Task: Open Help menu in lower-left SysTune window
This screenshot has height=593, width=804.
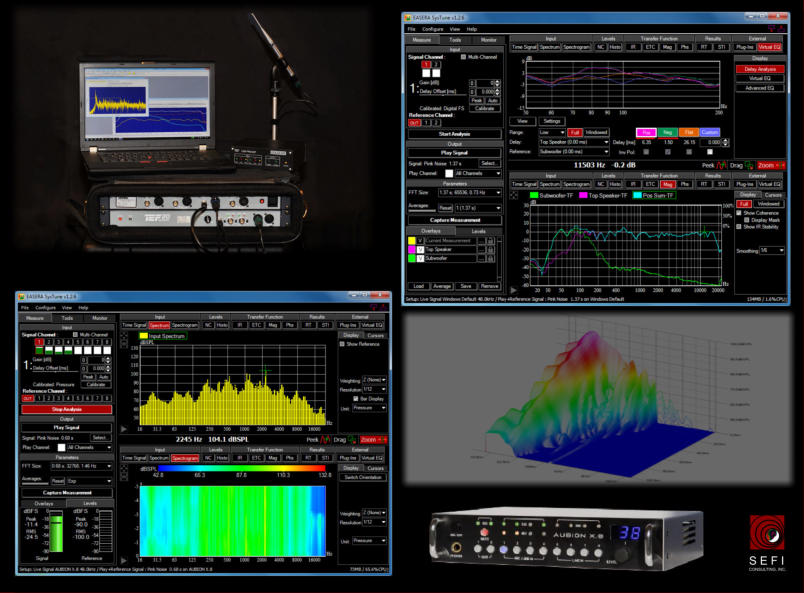Action: [x=84, y=308]
